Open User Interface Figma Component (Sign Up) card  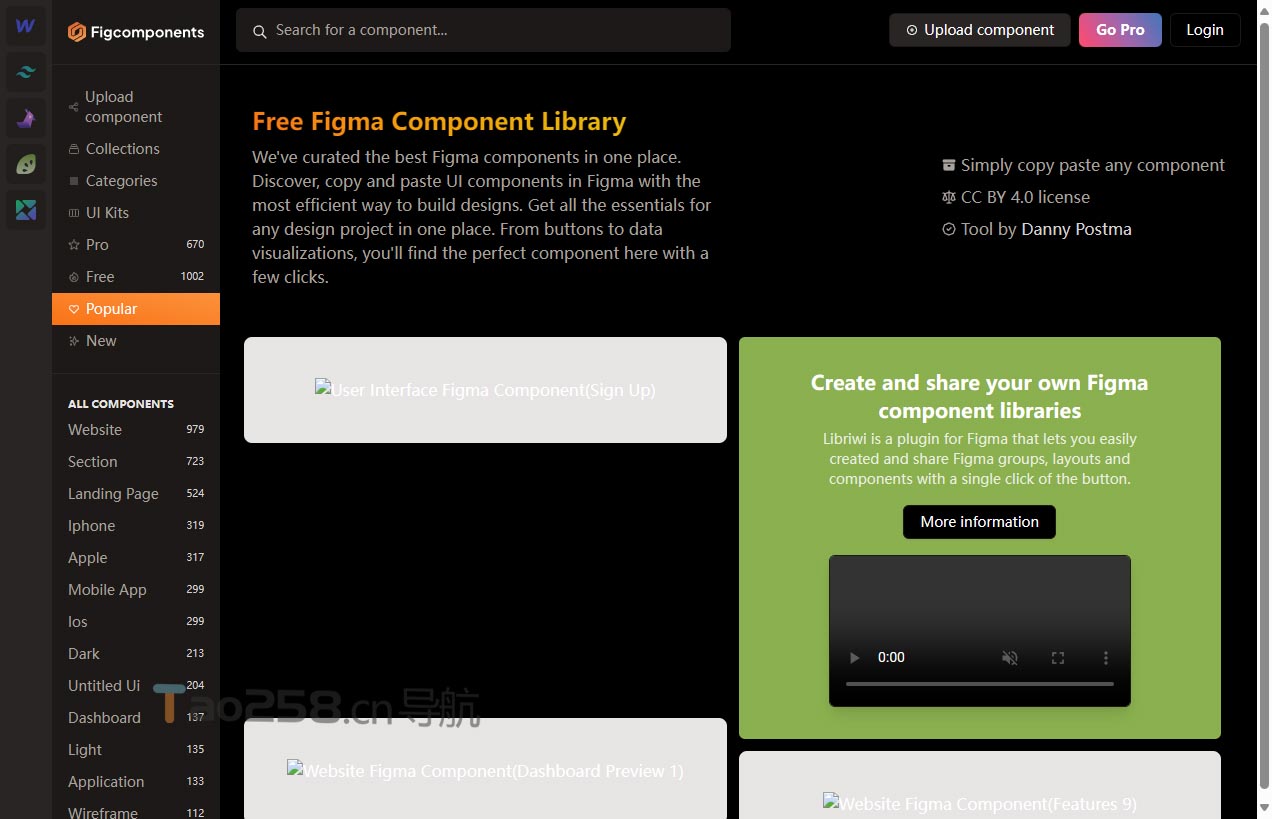(485, 390)
